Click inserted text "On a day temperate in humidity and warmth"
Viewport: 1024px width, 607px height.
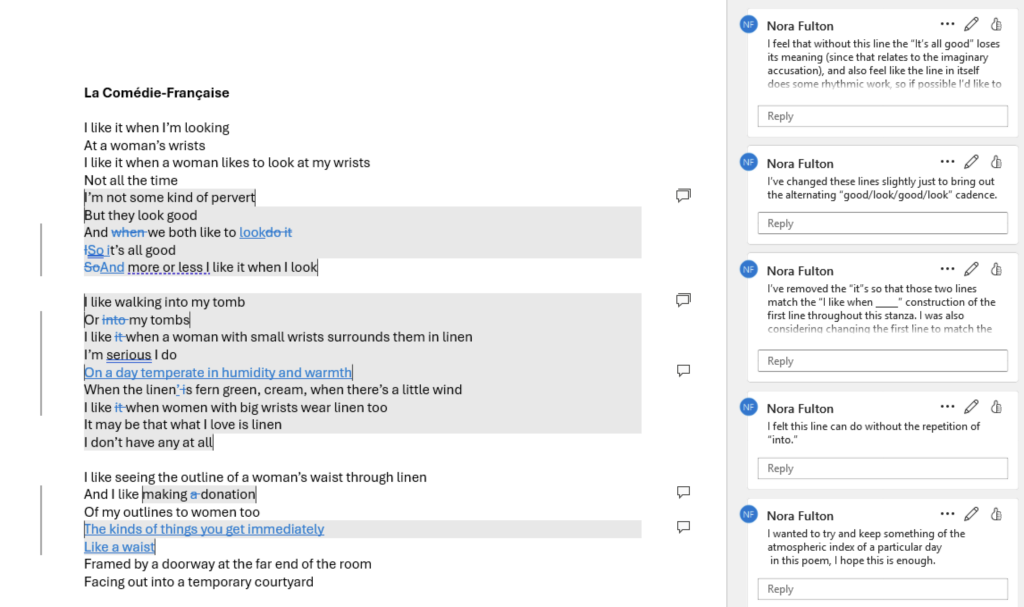tap(218, 372)
